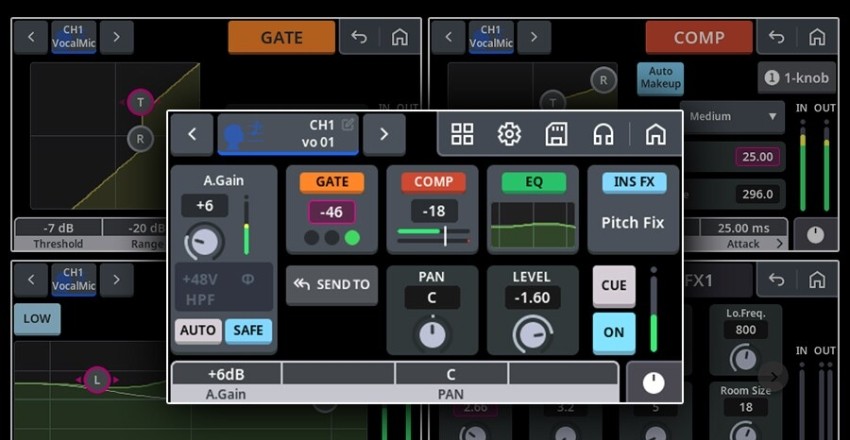Open the EQ module tab
This screenshot has height=440, width=850.
coord(533,182)
